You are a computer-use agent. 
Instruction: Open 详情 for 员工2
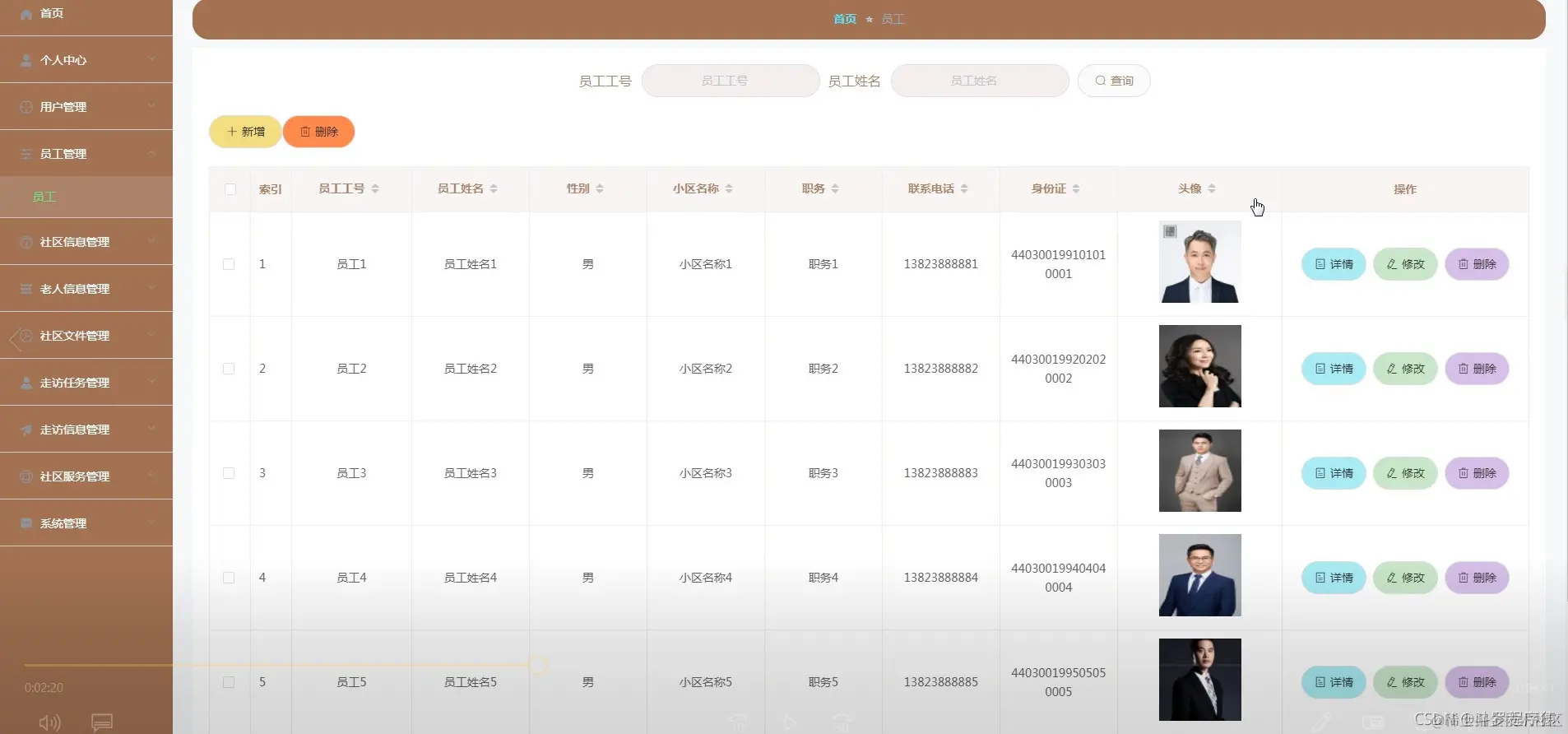click(x=1334, y=369)
